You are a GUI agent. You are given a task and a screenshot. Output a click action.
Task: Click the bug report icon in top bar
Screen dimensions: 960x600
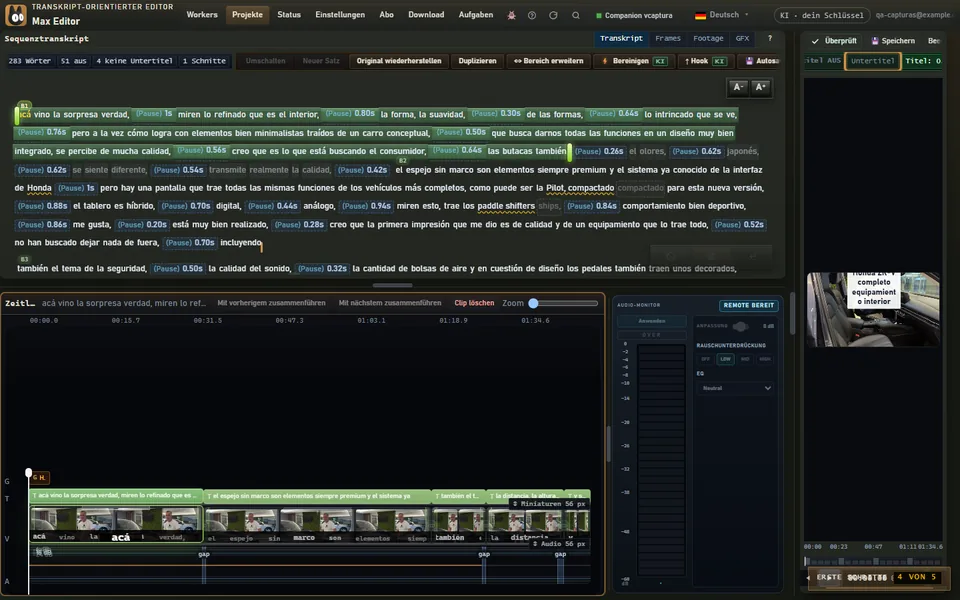click(511, 15)
